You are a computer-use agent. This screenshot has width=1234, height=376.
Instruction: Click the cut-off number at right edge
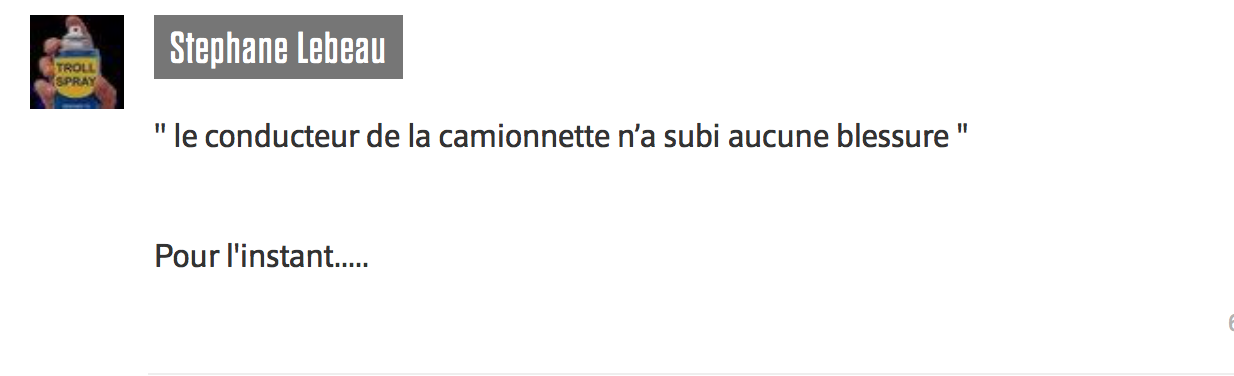click(x=1230, y=322)
